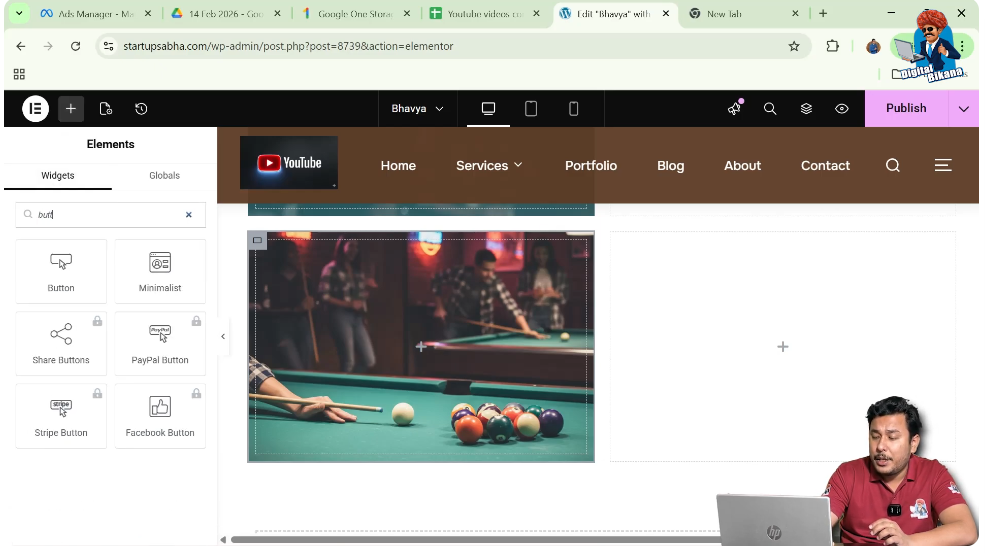Click container handle on billiards image

[x=257, y=240]
